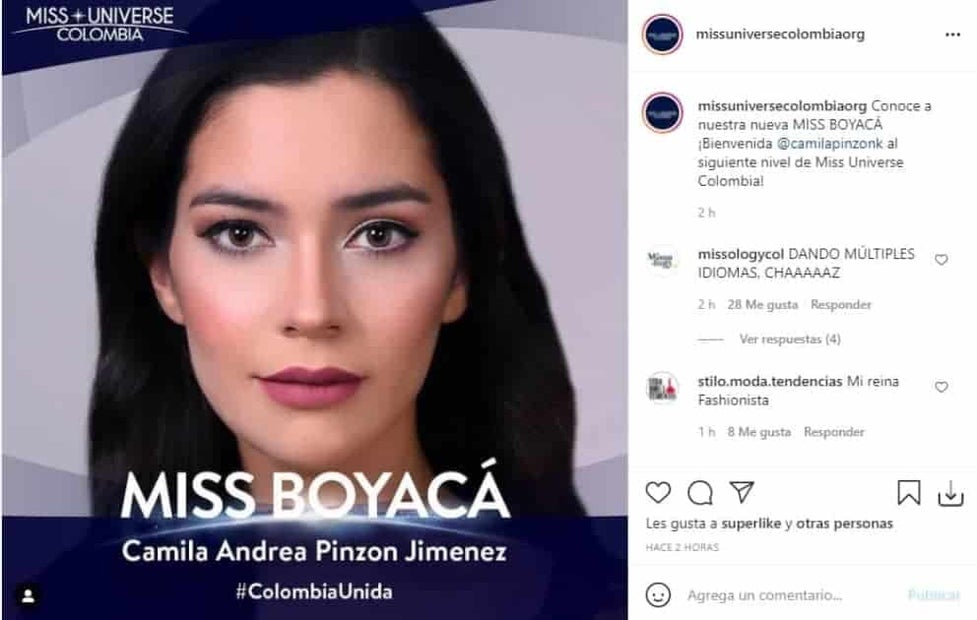Like missologycol's comment heart
The width and height of the screenshot is (977, 620).
[x=941, y=260]
